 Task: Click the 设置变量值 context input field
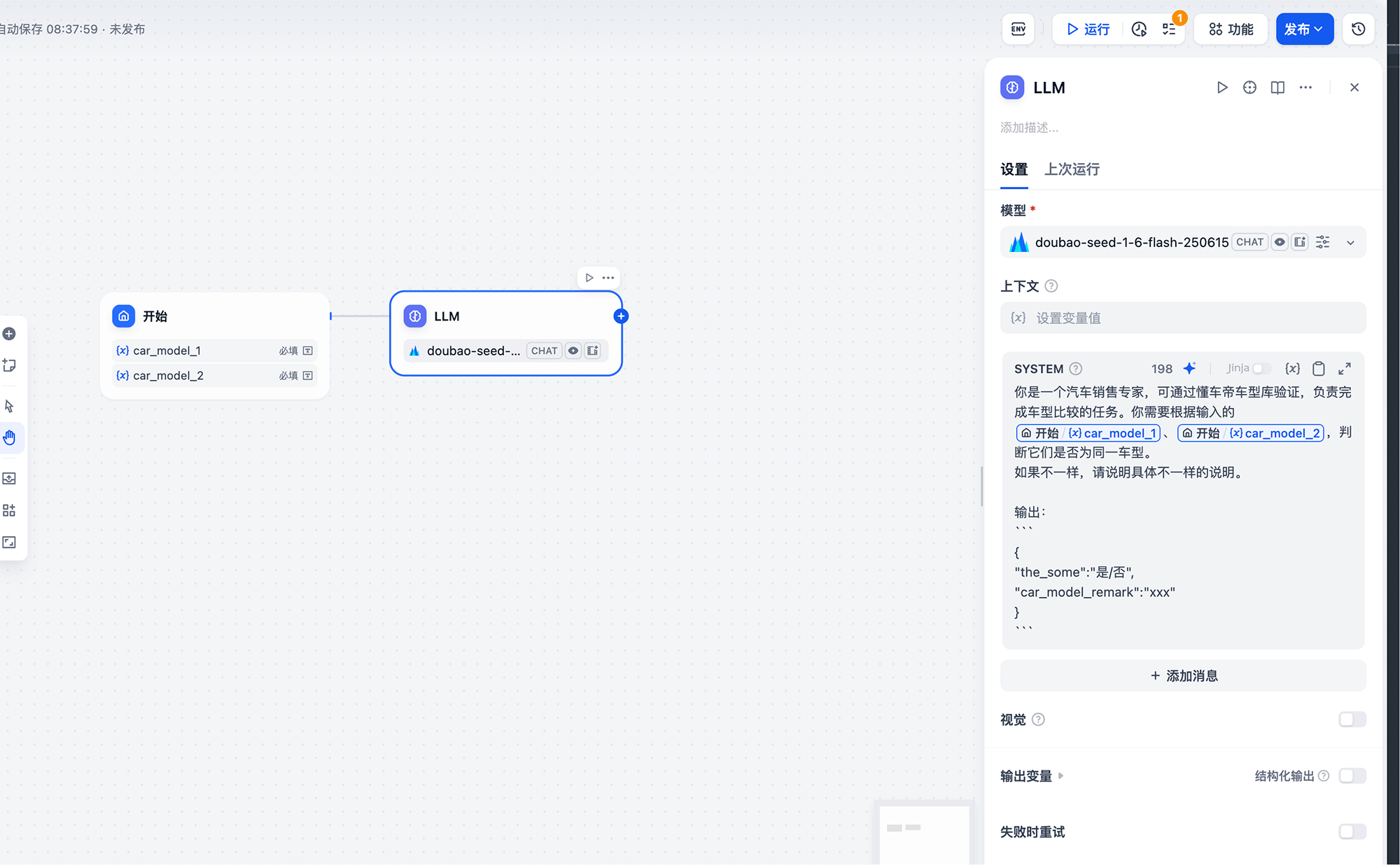pyautogui.click(x=1183, y=318)
